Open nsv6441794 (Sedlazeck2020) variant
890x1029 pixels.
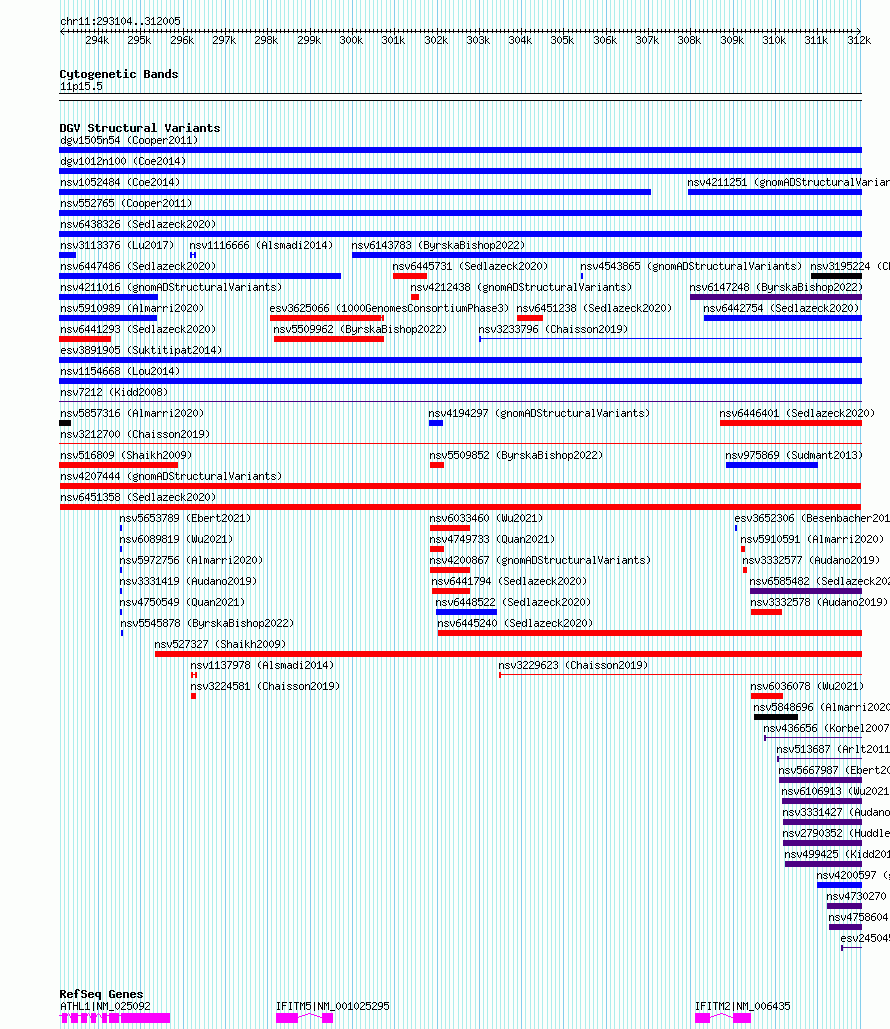pyautogui.click(x=509, y=581)
